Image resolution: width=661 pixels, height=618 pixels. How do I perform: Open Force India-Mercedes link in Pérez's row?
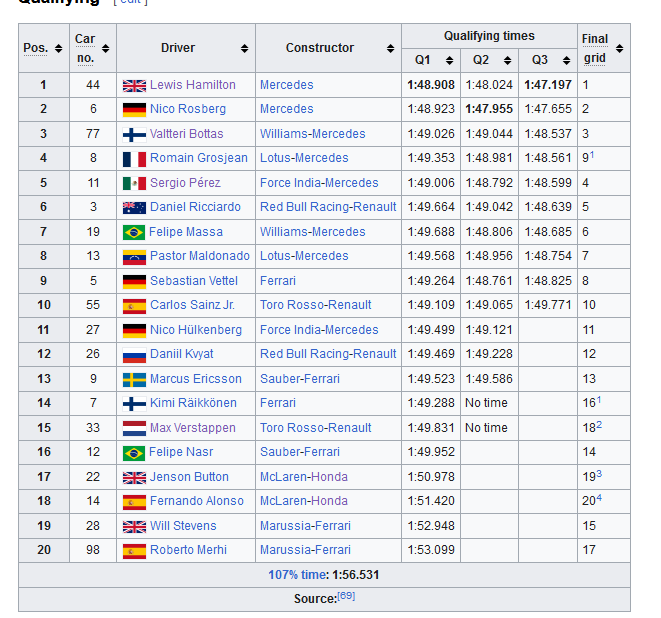coord(319,183)
